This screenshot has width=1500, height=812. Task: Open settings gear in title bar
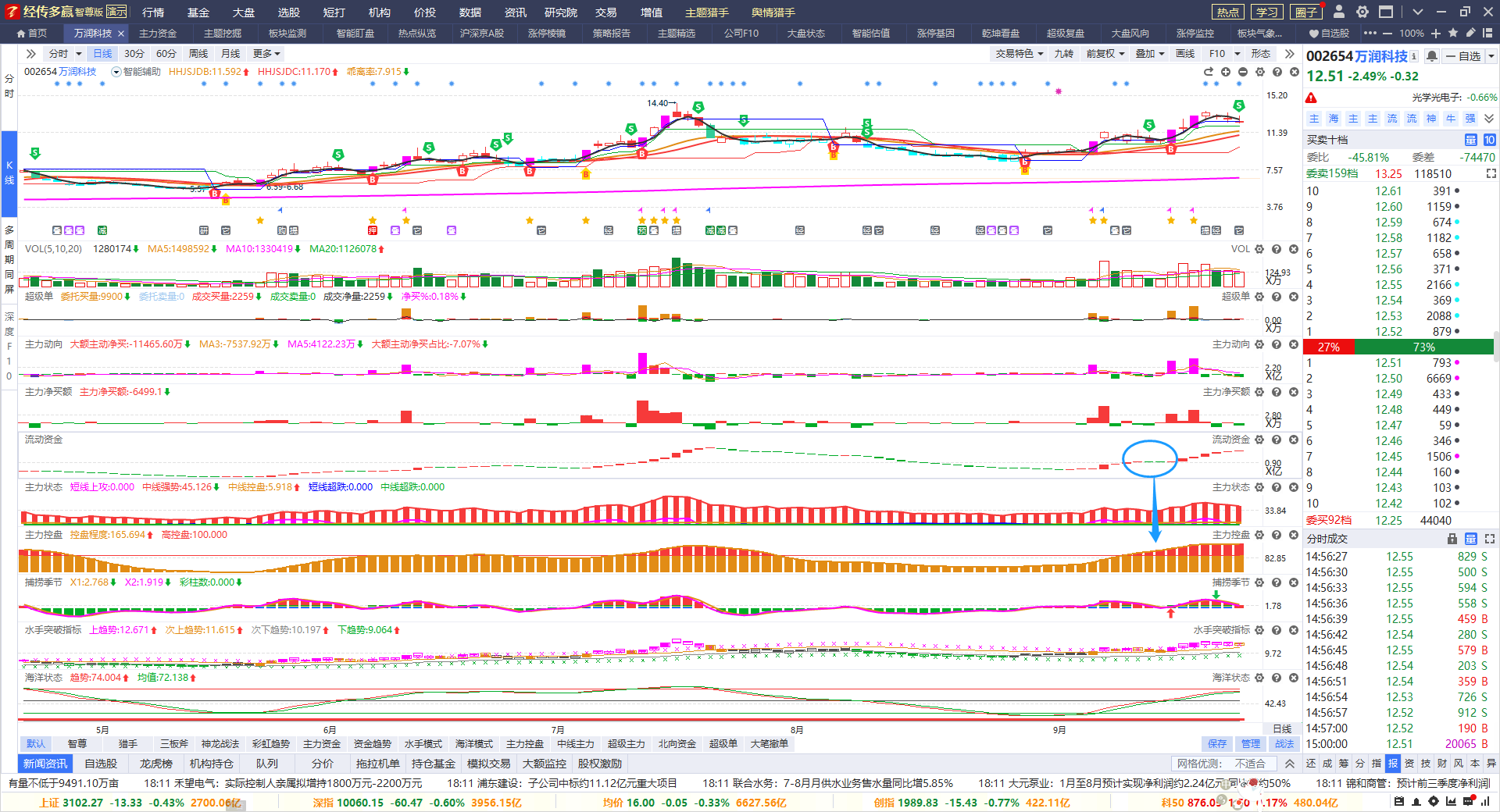(x=1362, y=12)
